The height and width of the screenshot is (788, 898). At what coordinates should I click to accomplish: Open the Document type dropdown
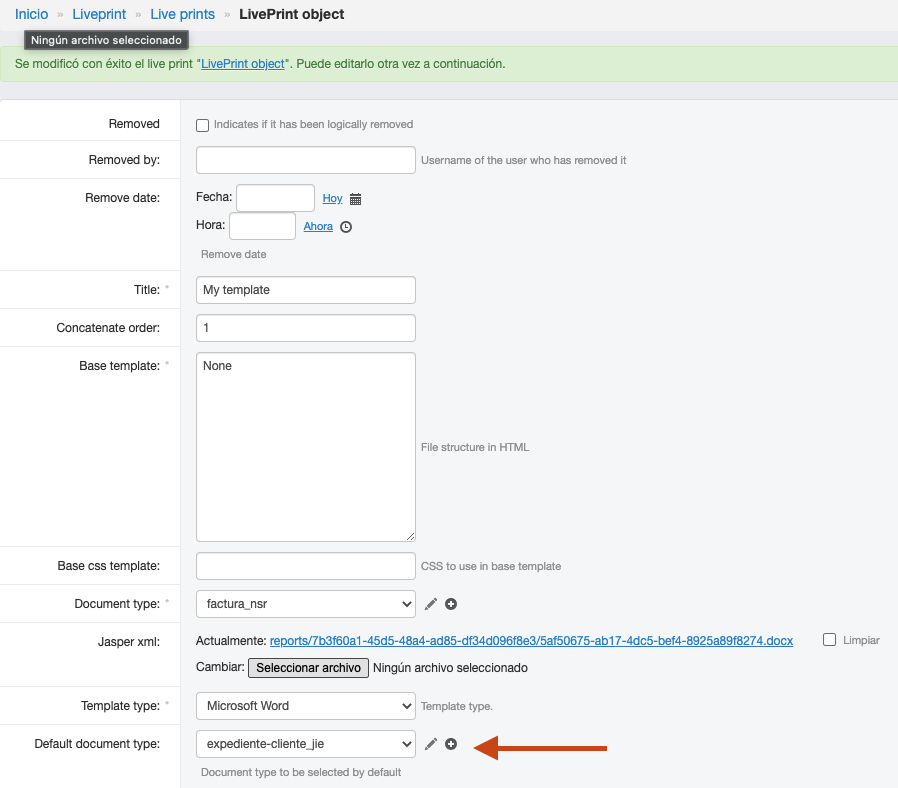(306, 604)
